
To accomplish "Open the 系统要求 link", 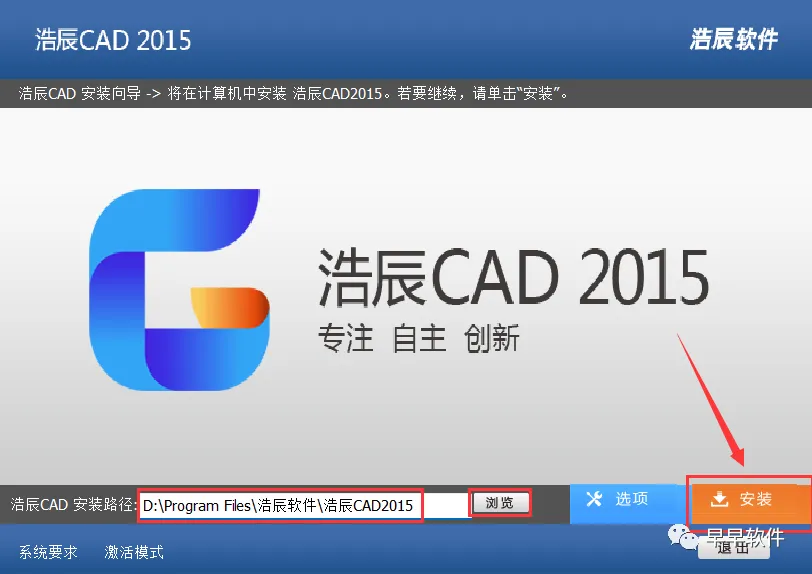I will coord(48,552).
